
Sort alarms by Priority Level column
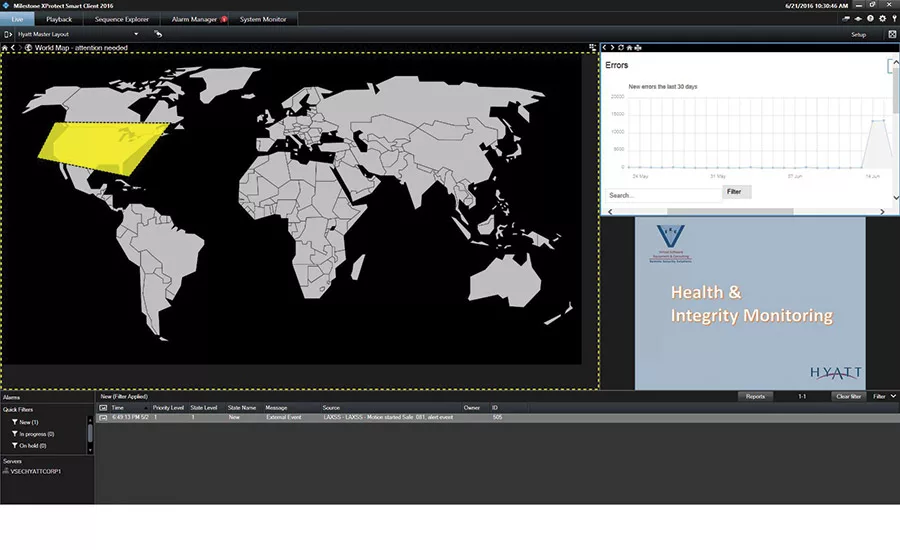168,408
